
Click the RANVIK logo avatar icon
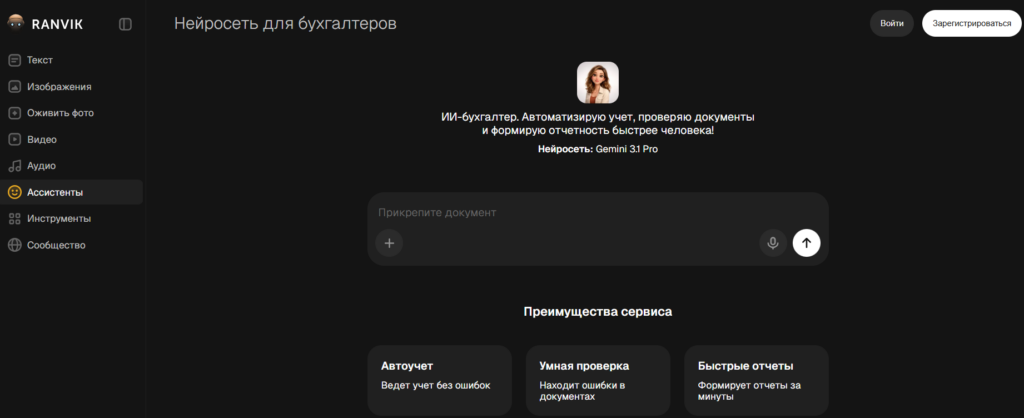15,24
